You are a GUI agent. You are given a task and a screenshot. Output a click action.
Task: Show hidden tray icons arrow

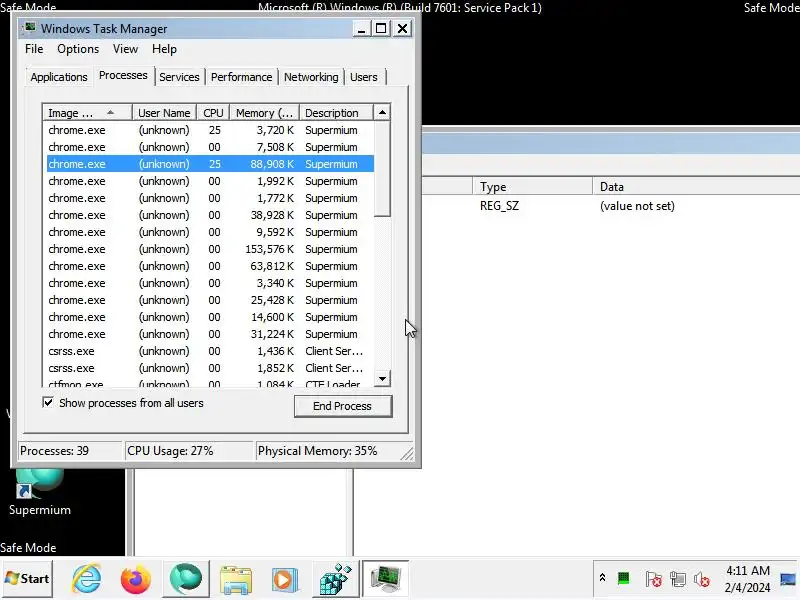point(602,578)
